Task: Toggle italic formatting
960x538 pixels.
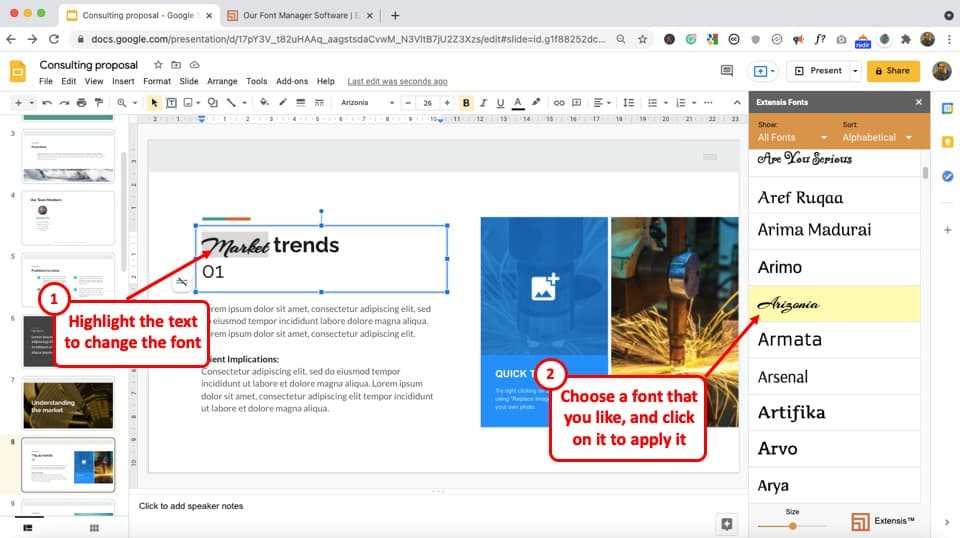Action: (483, 103)
